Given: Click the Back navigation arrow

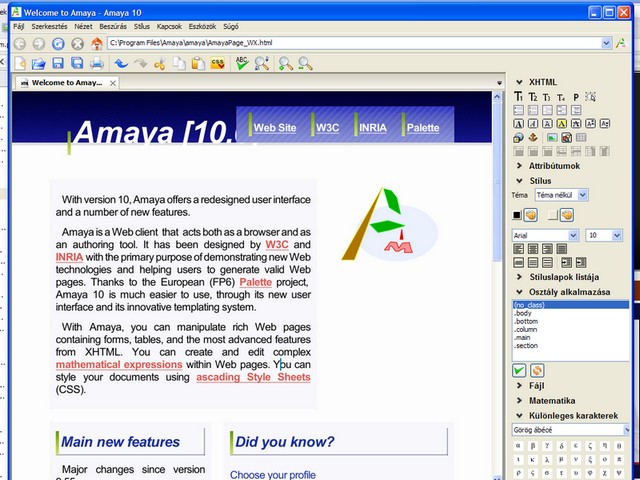Looking at the screenshot, I should coord(20,43).
